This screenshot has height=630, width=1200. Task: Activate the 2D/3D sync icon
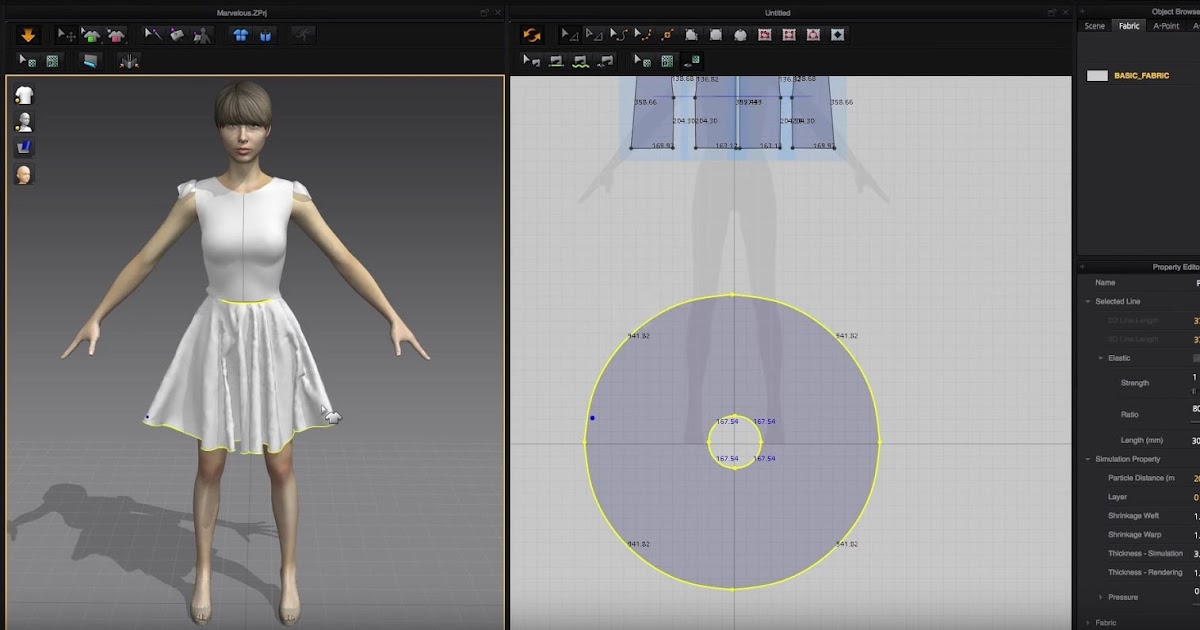click(x=531, y=38)
